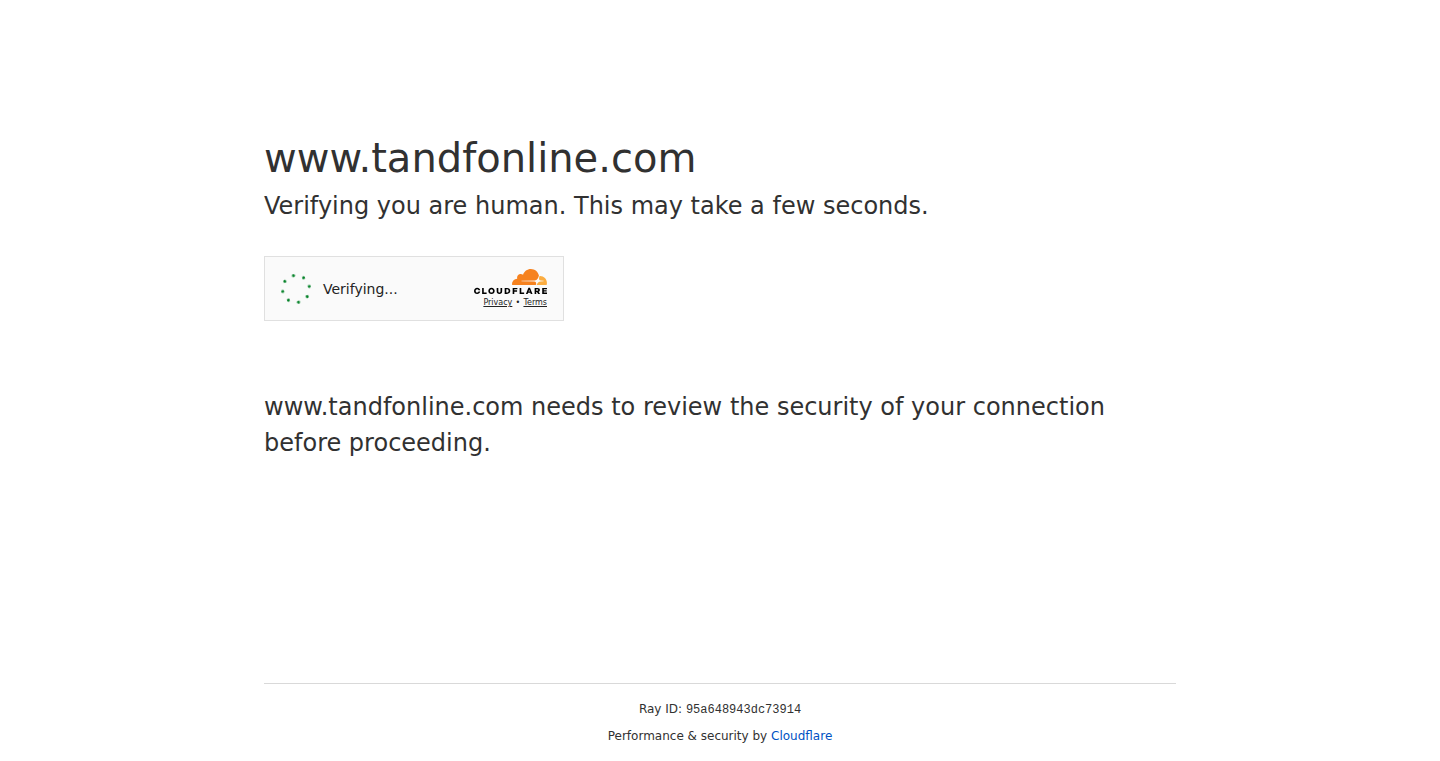Viewport: 1440px width, 761px height.
Task: Click the green spinning verification loader icon
Action: click(296, 289)
